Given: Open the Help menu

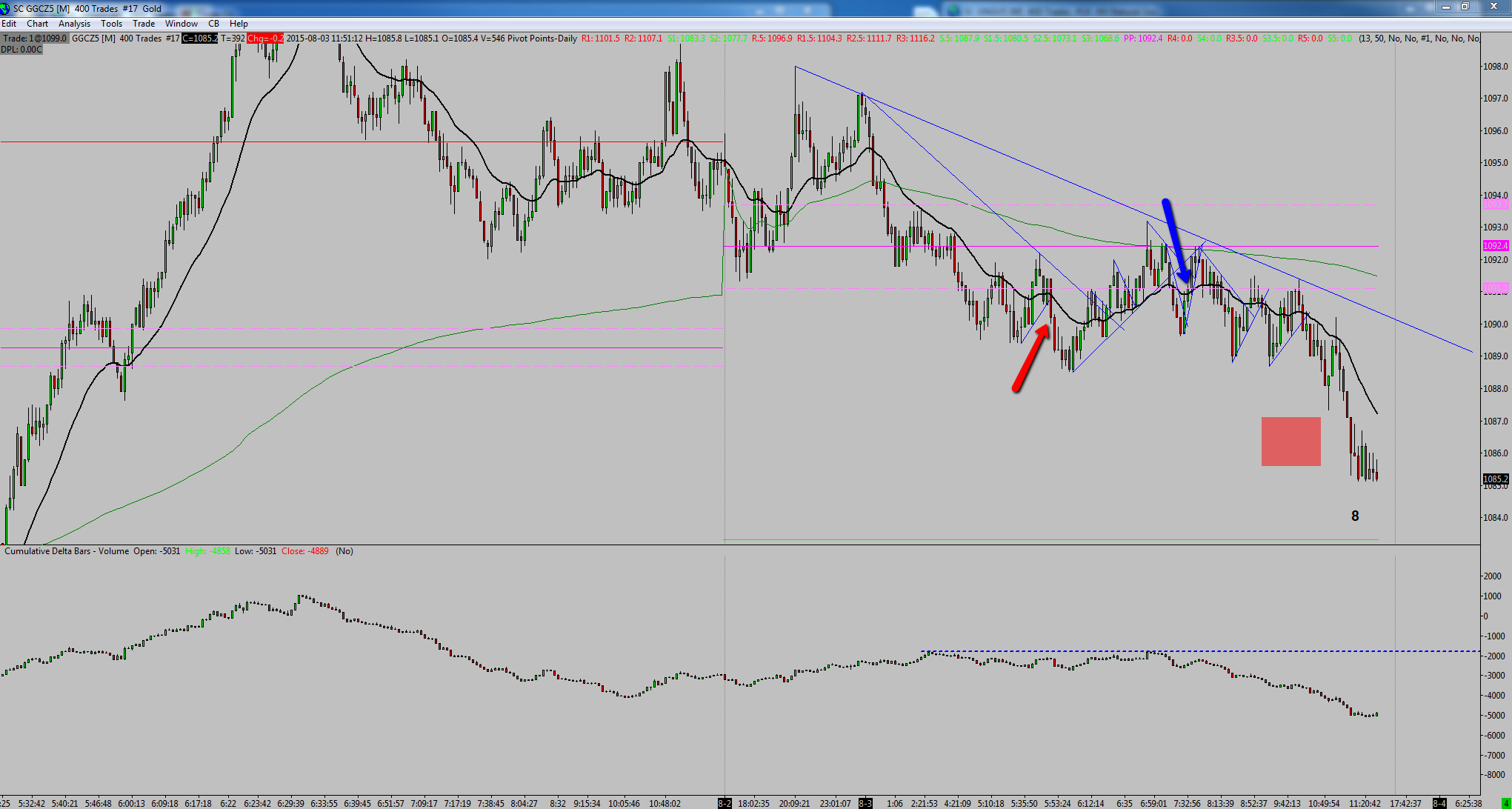Looking at the screenshot, I should pos(239,24).
